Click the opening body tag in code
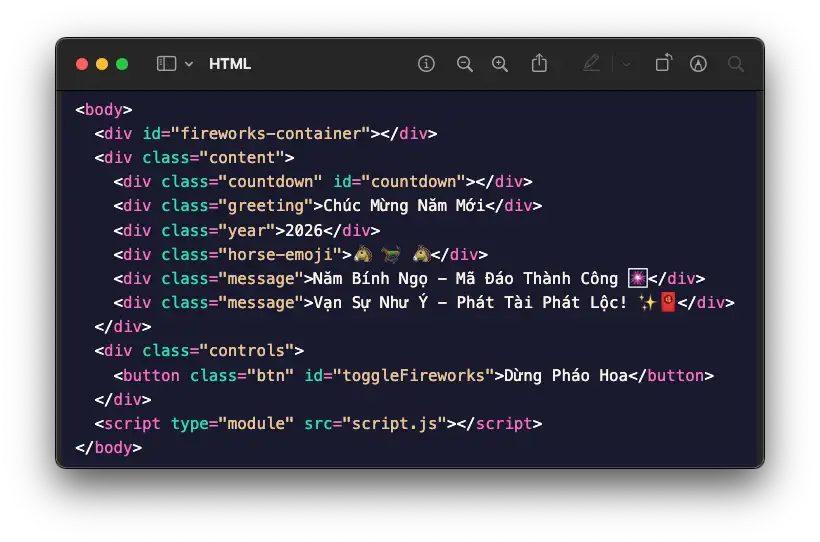Screen dimensions: 820x542 point(104,110)
